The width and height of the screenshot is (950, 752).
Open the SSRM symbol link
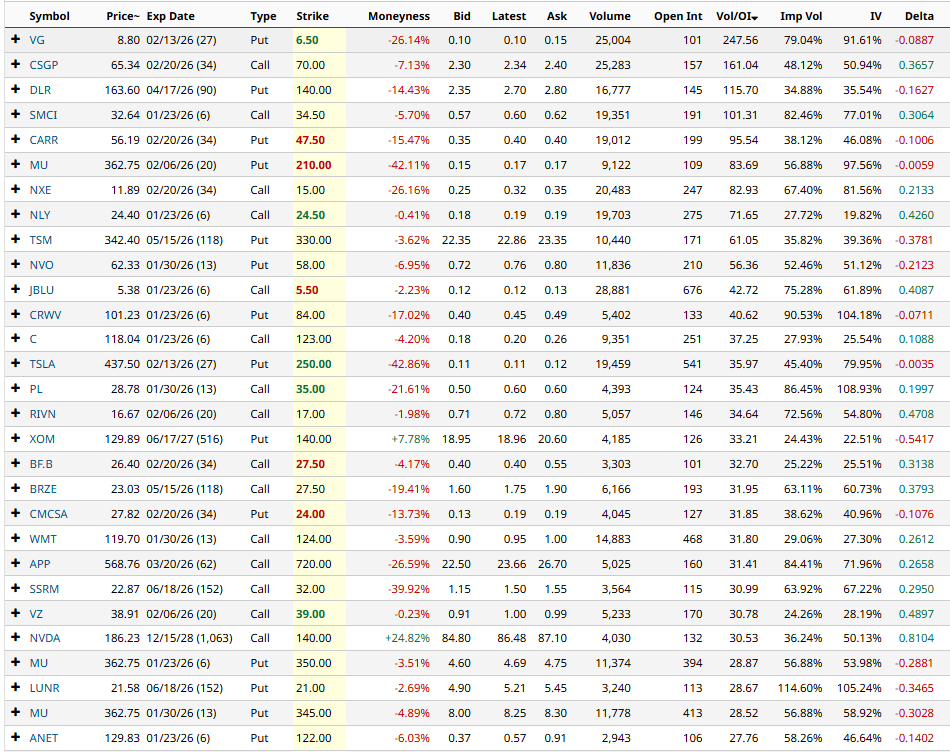tap(44, 588)
